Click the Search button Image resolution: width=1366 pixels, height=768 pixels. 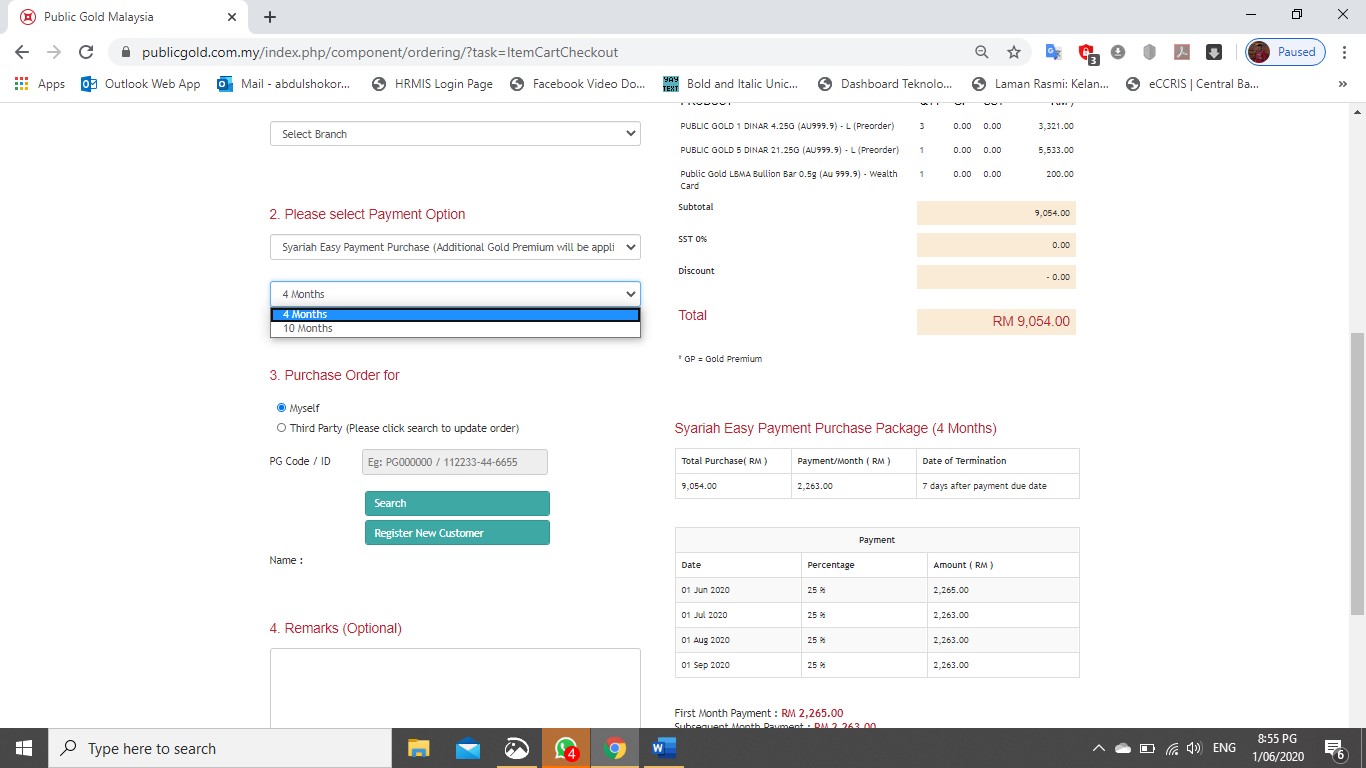point(457,503)
